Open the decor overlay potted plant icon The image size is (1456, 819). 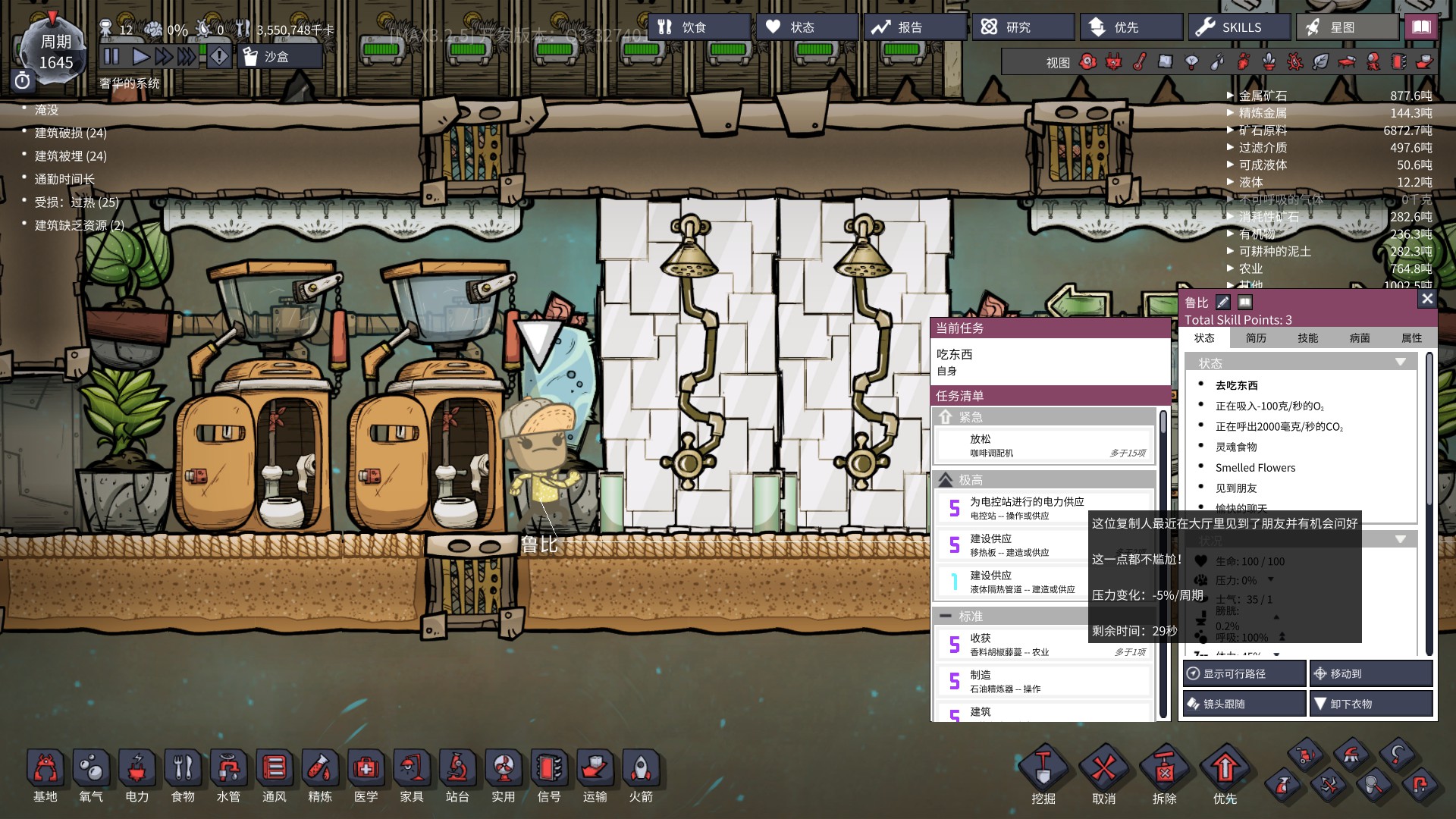1269,62
